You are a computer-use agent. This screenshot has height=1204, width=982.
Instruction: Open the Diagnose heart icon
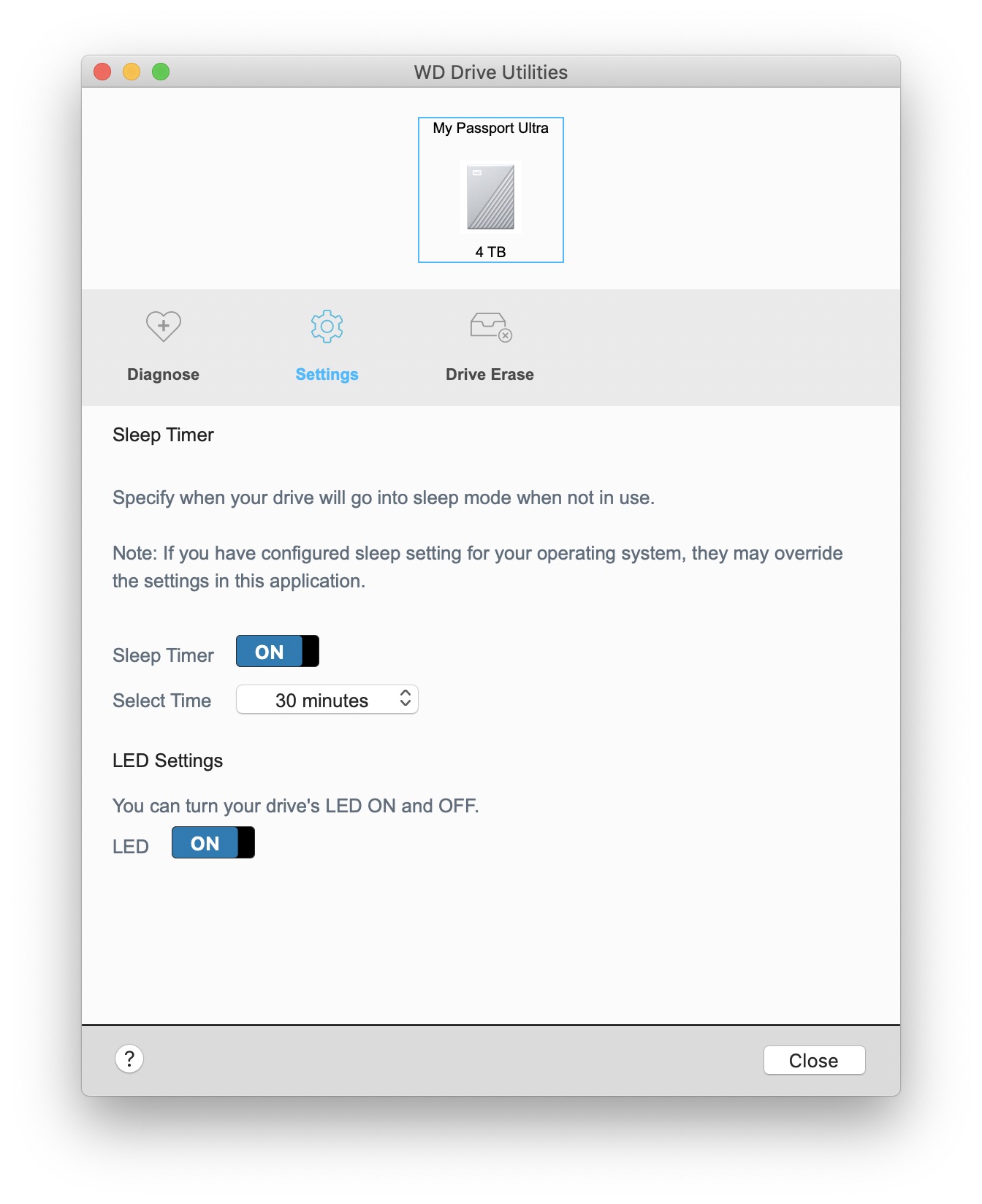coord(163,326)
